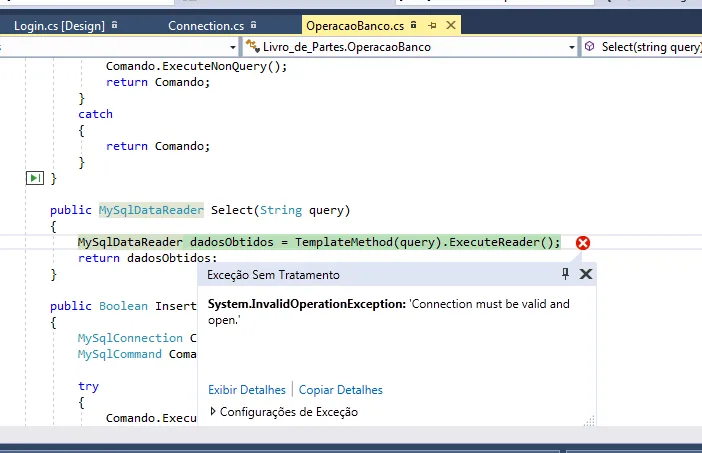Close the OperacaoBanco.cs tab
This screenshot has width=702, height=453.
coord(451,25)
